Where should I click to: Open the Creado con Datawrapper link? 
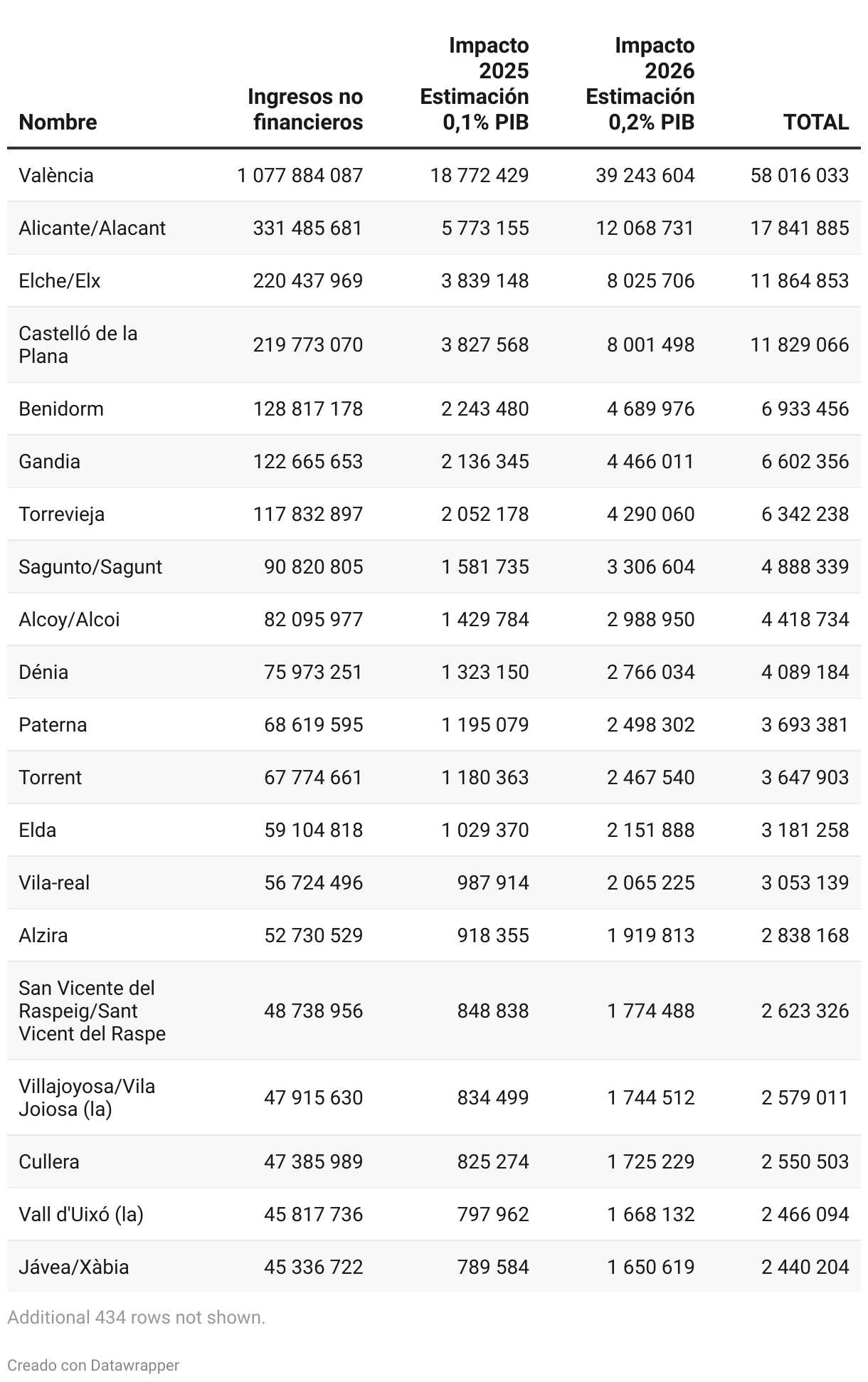click(x=93, y=1365)
